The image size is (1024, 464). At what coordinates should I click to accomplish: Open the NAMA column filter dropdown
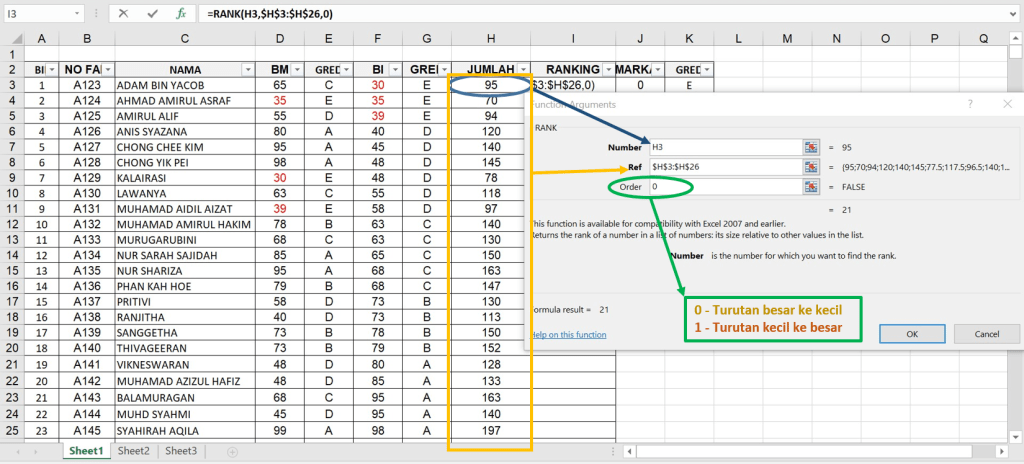(246, 70)
